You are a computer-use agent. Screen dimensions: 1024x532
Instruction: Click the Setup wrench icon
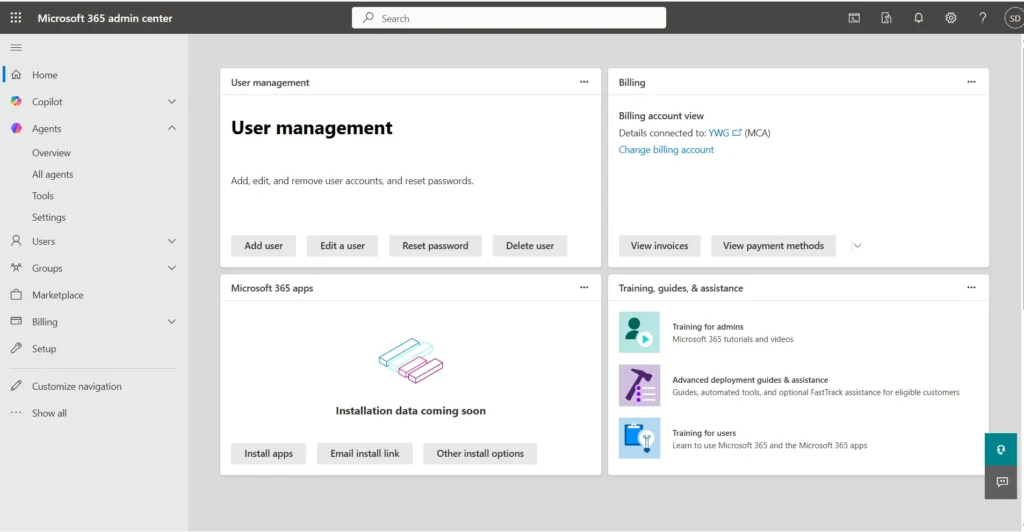click(x=16, y=348)
